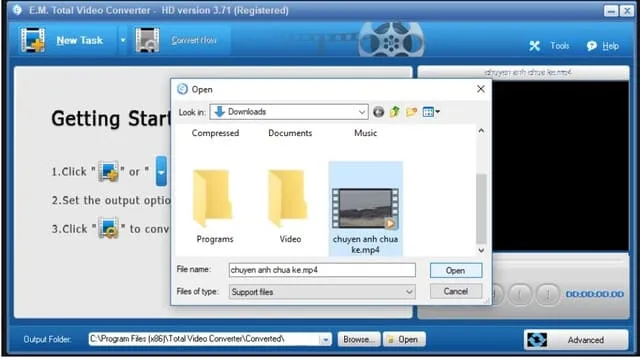This screenshot has width=640, height=360.
Task: Click the New Task film icon
Action: pyautogui.click(x=33, y=40)
